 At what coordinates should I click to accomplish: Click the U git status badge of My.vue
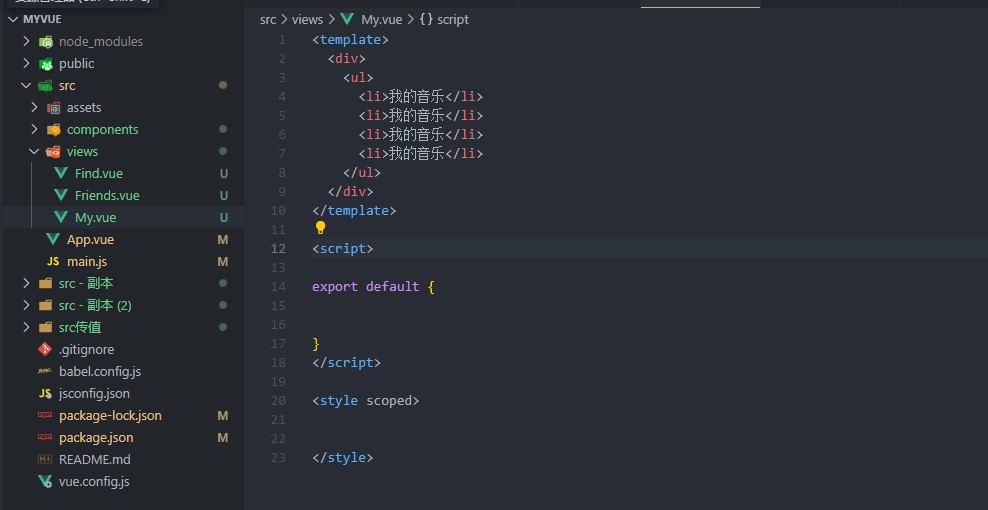(223, 217)
